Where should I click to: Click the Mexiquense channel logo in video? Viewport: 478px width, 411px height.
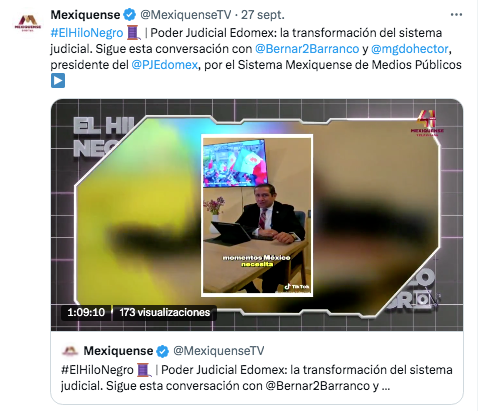(427, 123)
